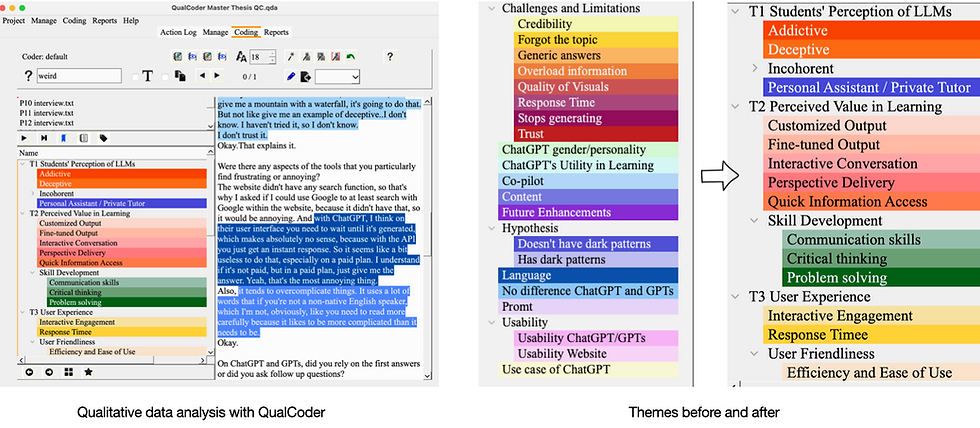Expand the Incohorent category in QualCoder's code tree
Viewport: 980px width, 428px height.
(33, 194)
